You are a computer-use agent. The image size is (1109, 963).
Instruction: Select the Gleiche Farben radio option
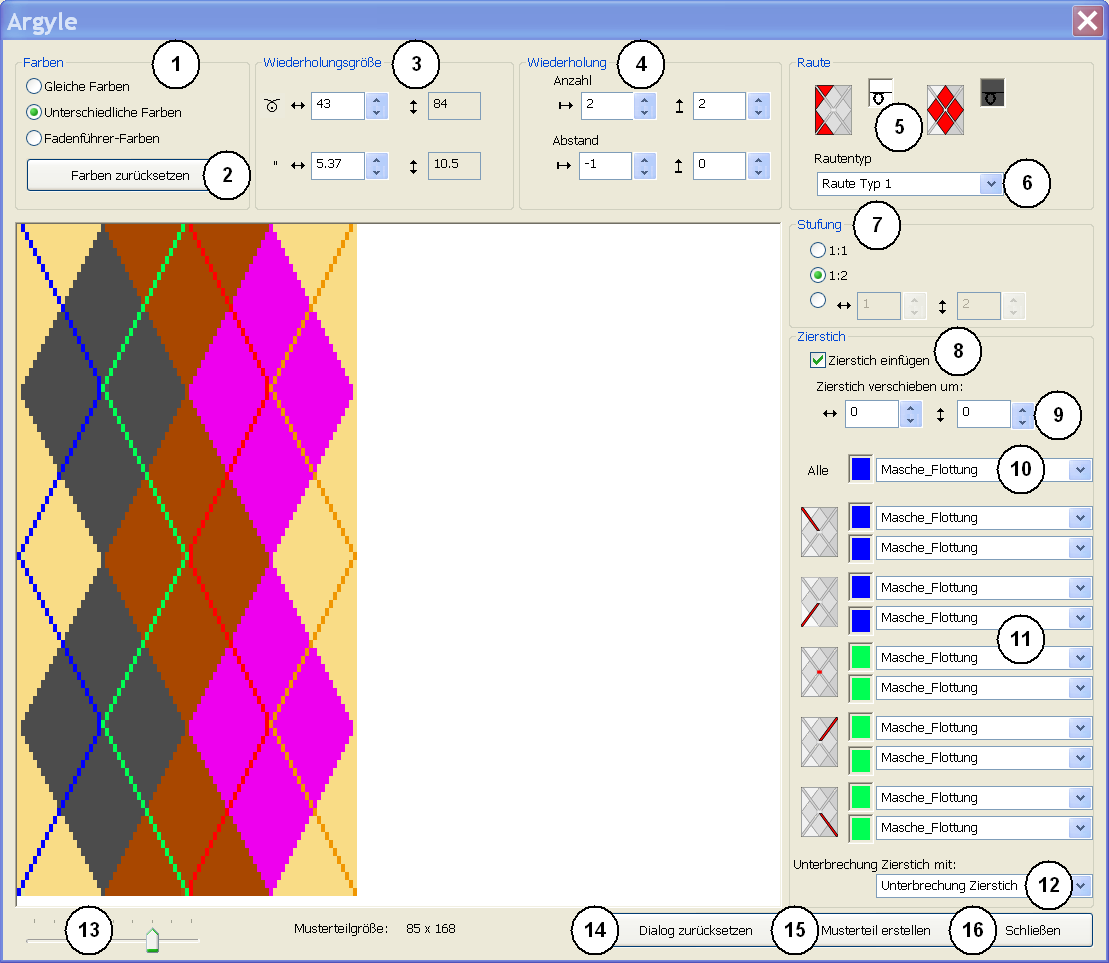coord(34,87)
